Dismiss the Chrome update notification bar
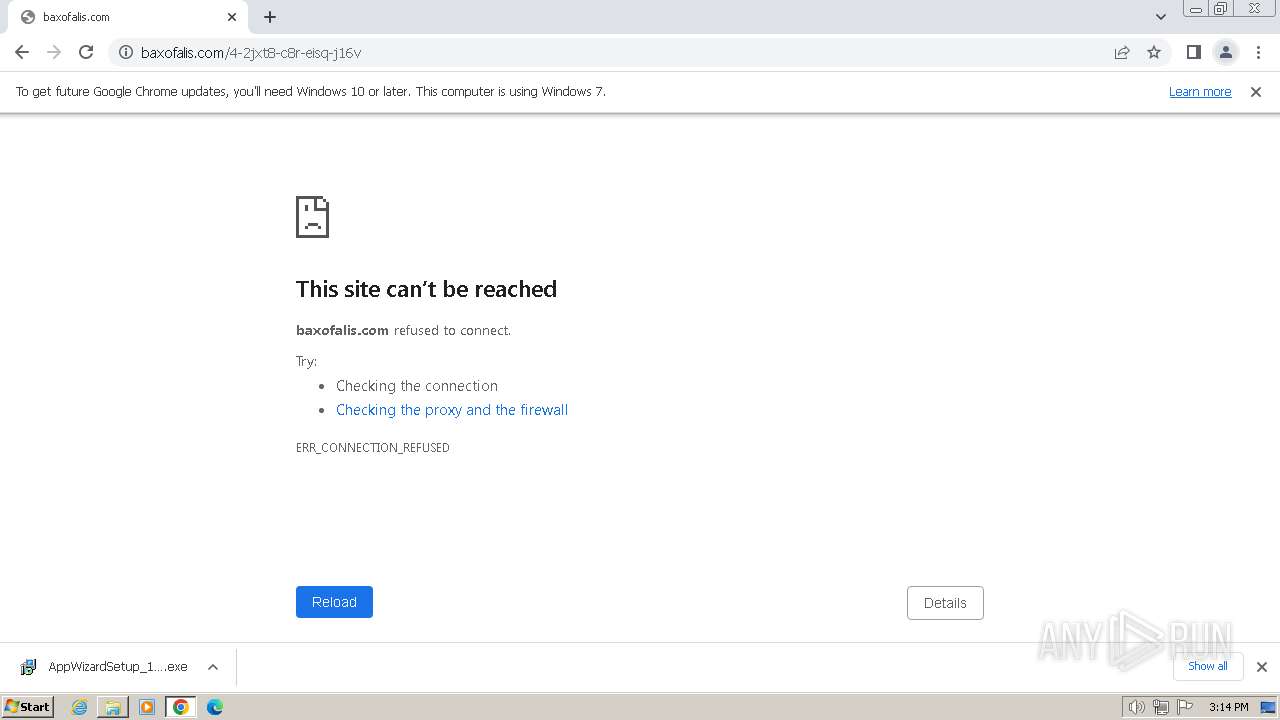Image resolution: width=1280 pixels, height=720 pixels. pos(1256,92)
